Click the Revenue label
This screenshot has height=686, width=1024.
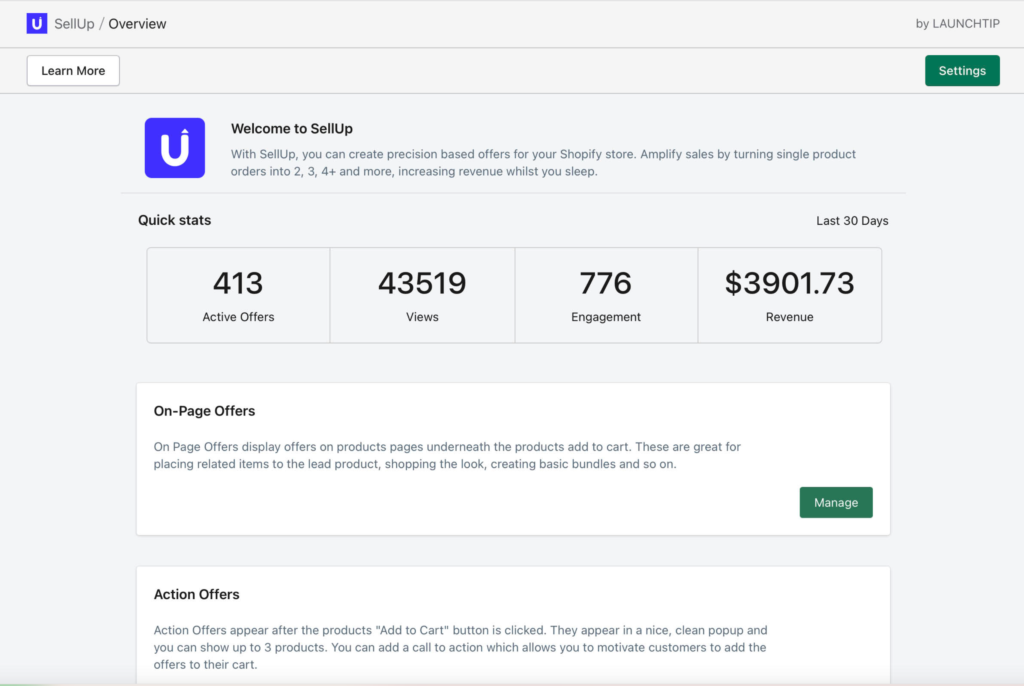[x=790, y=317]
